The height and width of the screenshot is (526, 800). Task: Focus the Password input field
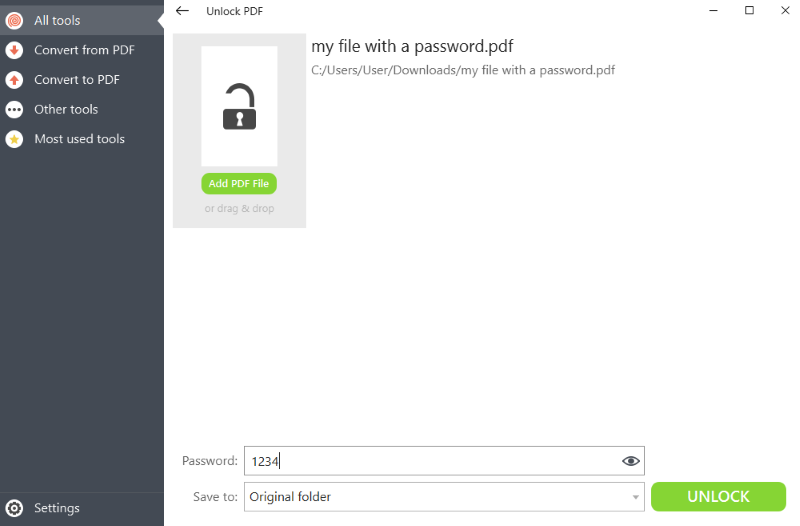click(444, 461)
